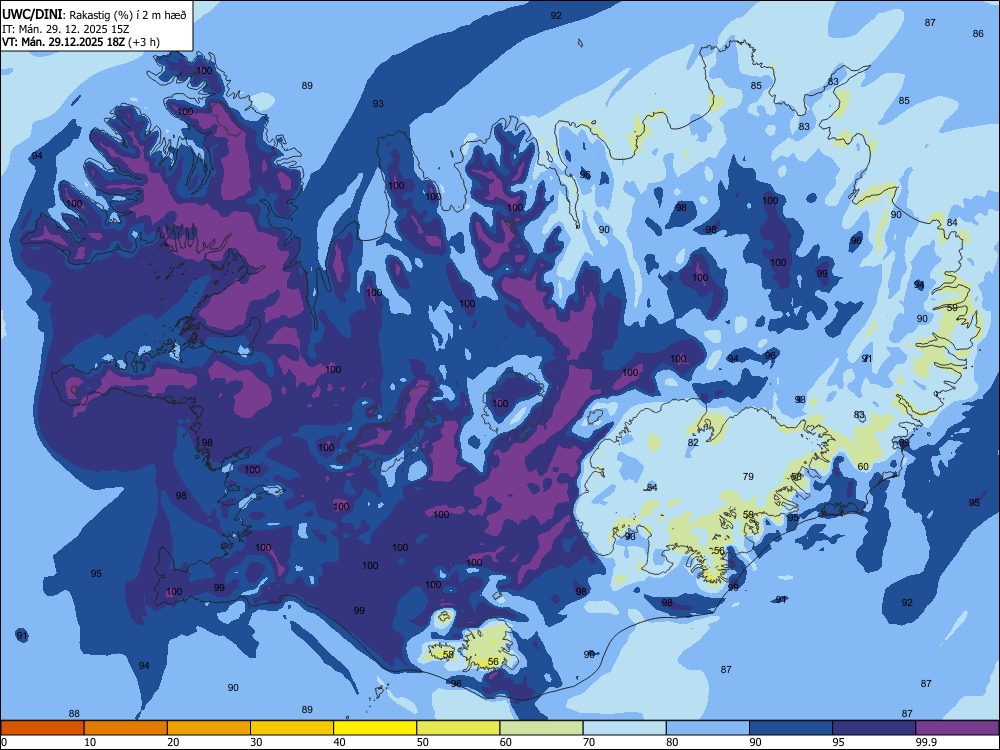Click the '86' humidity value over the sea
The width and height of the screenshot is (1000, 750).
(x=978, y=33)
